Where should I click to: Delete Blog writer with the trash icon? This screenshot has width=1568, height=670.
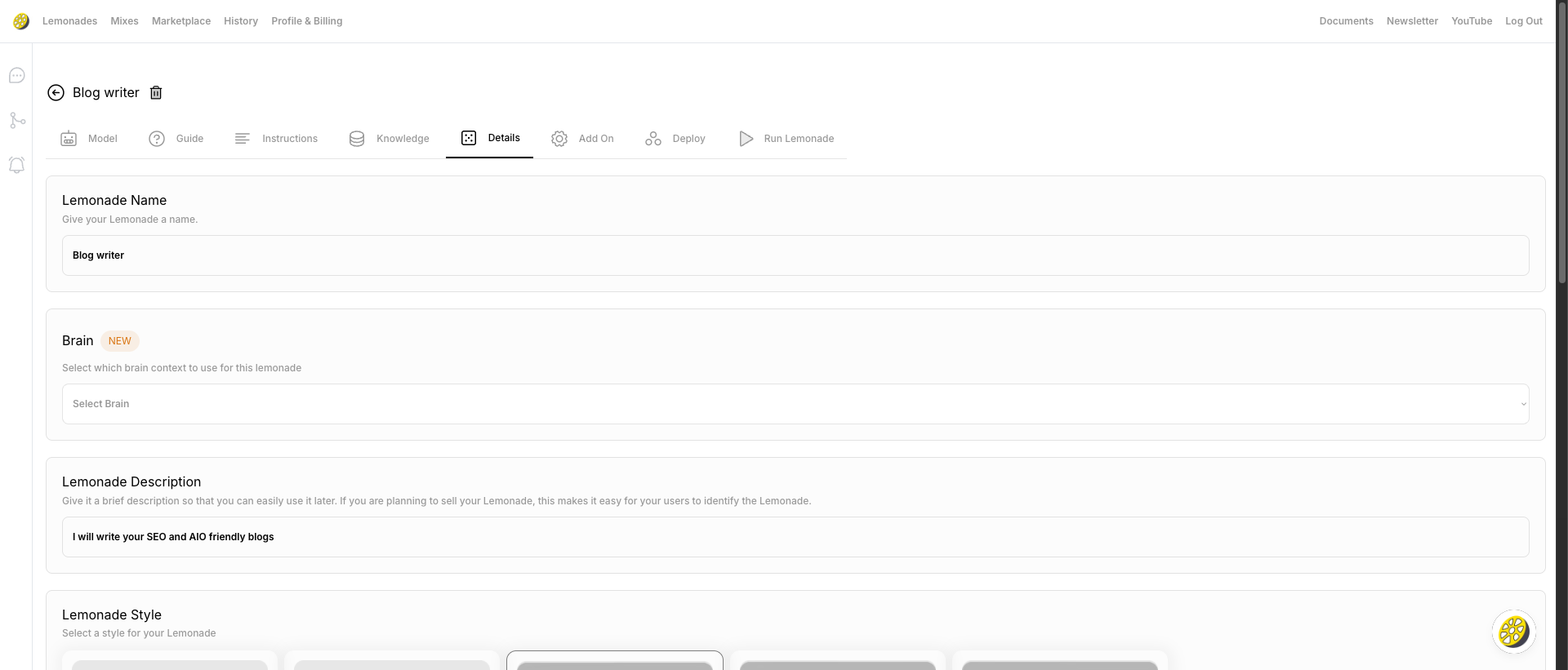156,93
